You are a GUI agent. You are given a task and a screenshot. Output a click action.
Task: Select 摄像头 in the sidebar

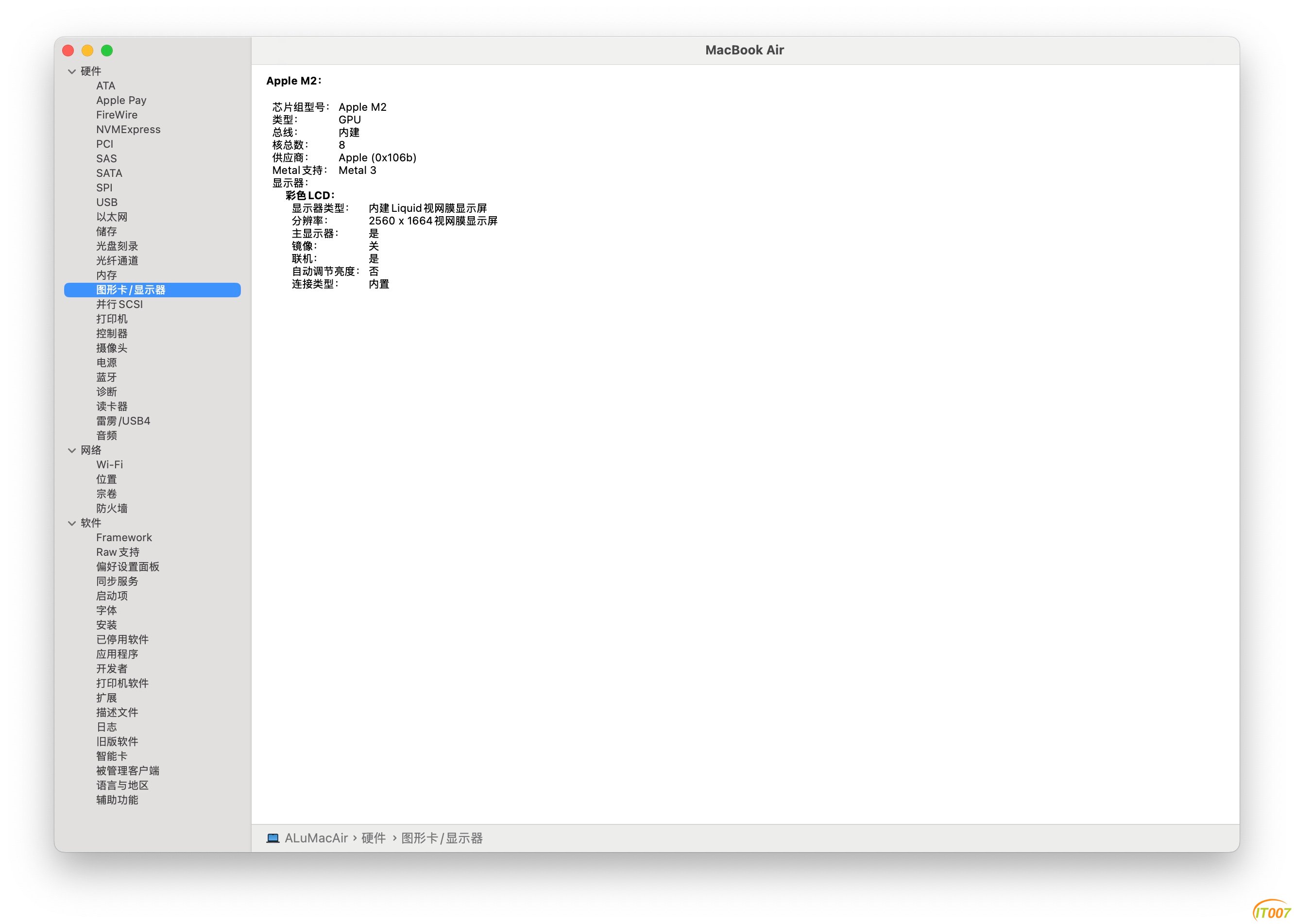[x=112, y=348]
